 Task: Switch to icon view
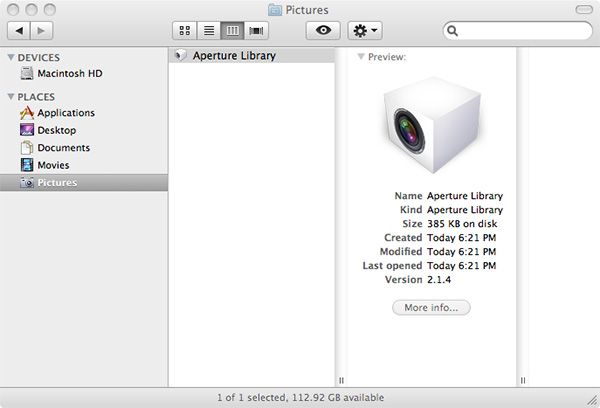click(184, 31)
